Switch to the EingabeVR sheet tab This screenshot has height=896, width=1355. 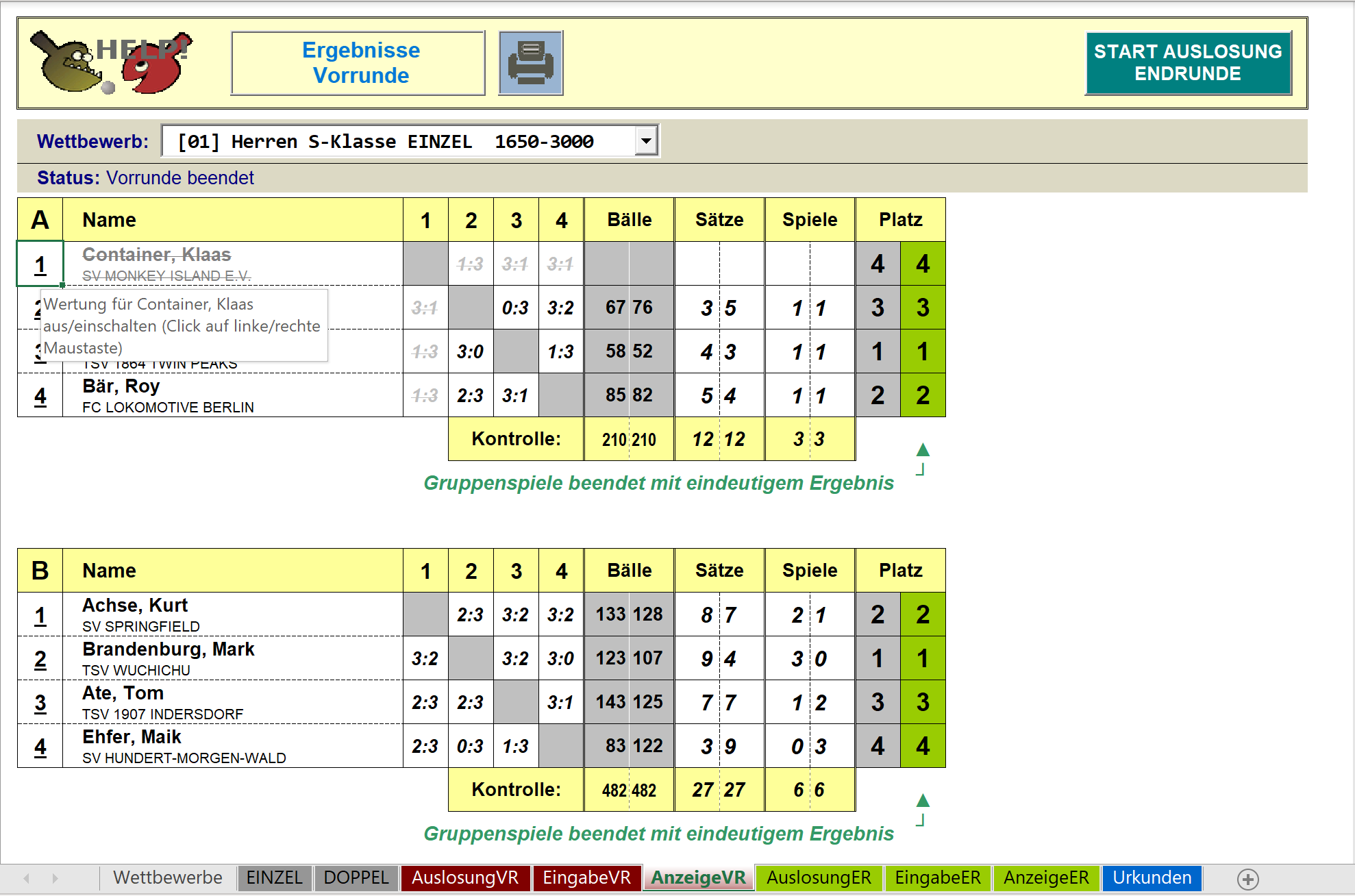point(586,878)
